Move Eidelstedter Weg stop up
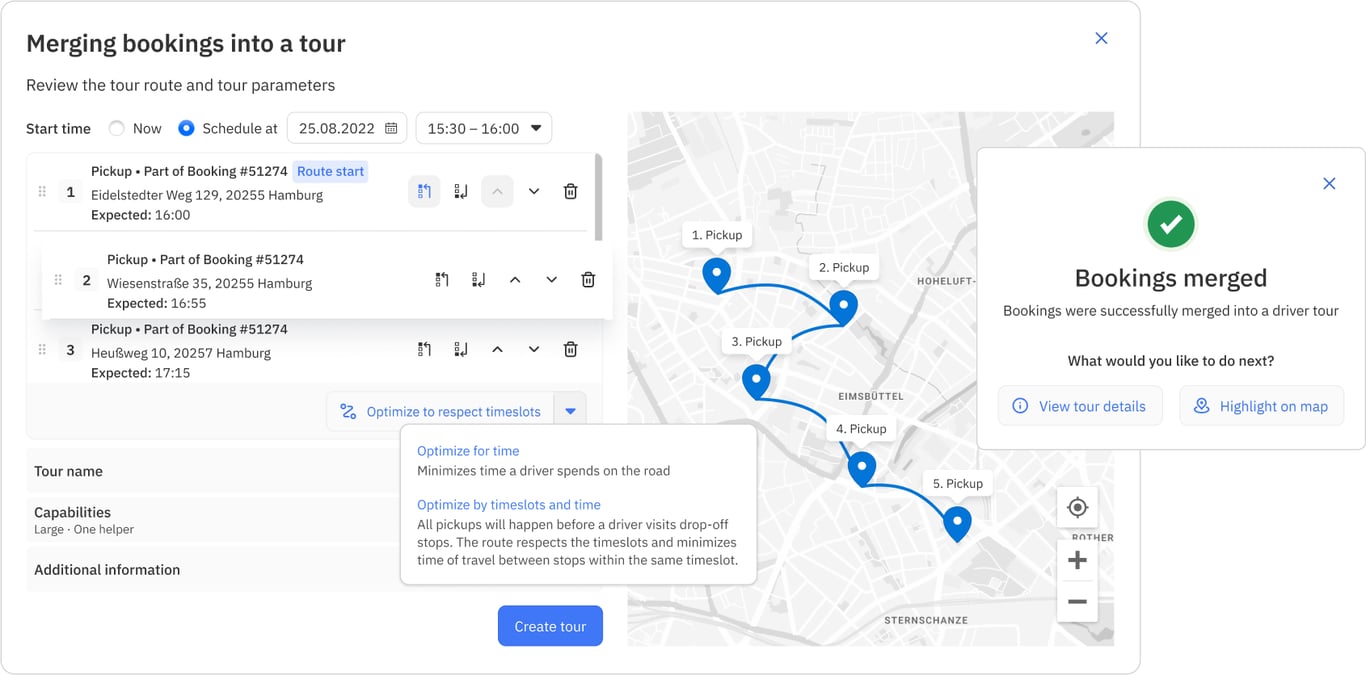1366x675 pixels. (497, 191)
